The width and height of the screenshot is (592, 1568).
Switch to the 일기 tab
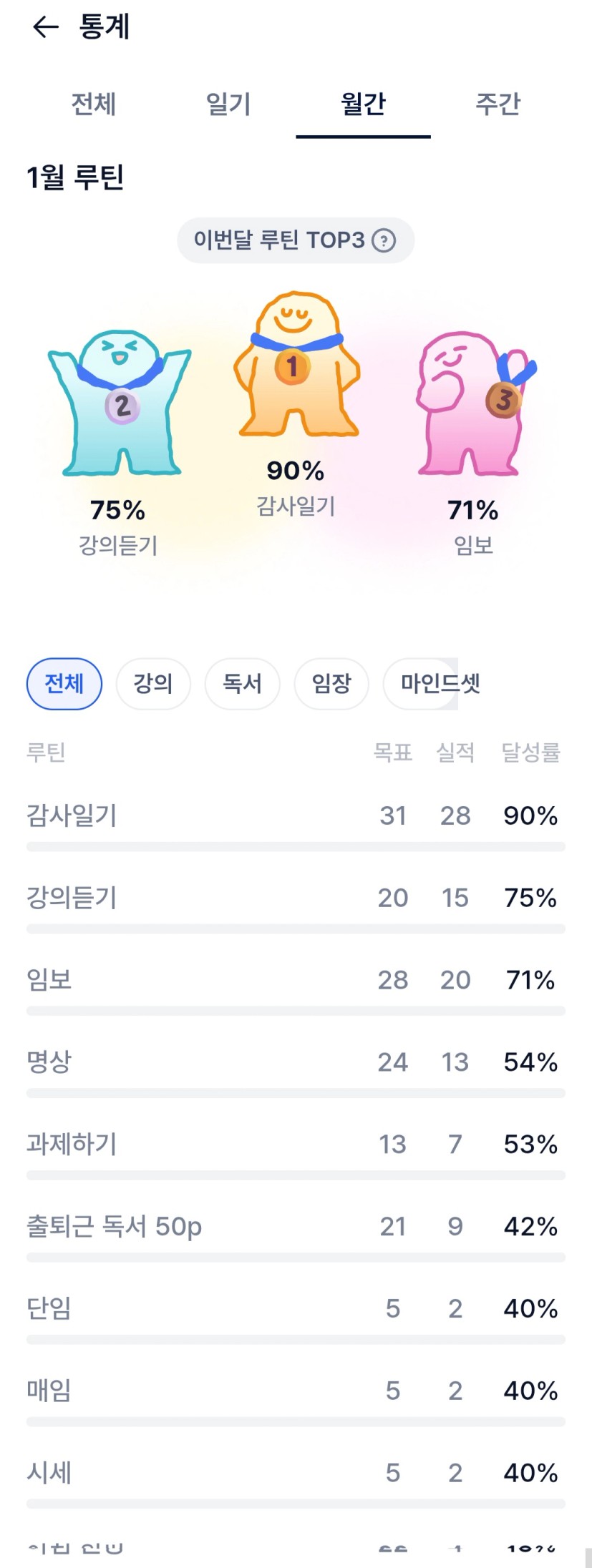point(228,104)
